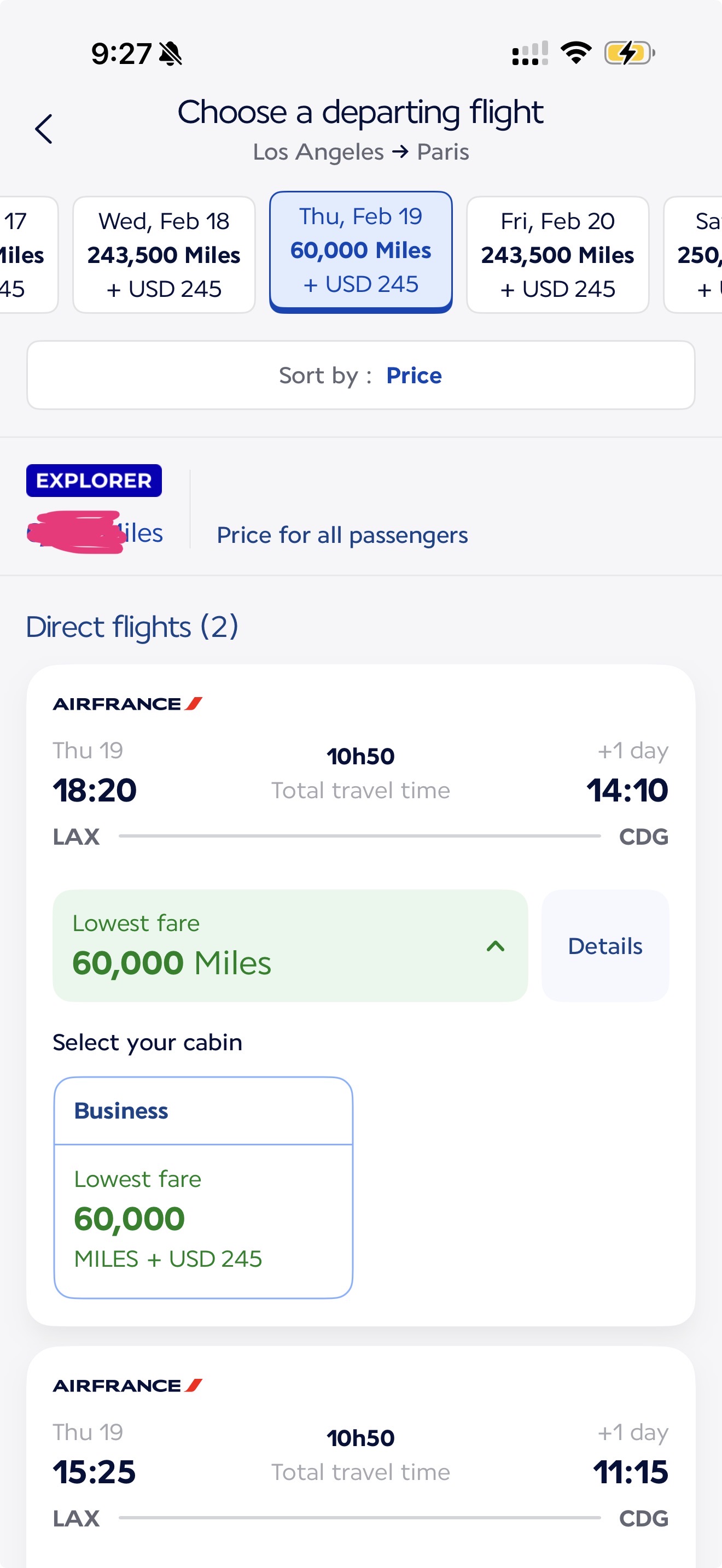Viewport: 722px width, 1568px height.
Task: Select the Fri, Feb 20 date tab
Action: 557,254
